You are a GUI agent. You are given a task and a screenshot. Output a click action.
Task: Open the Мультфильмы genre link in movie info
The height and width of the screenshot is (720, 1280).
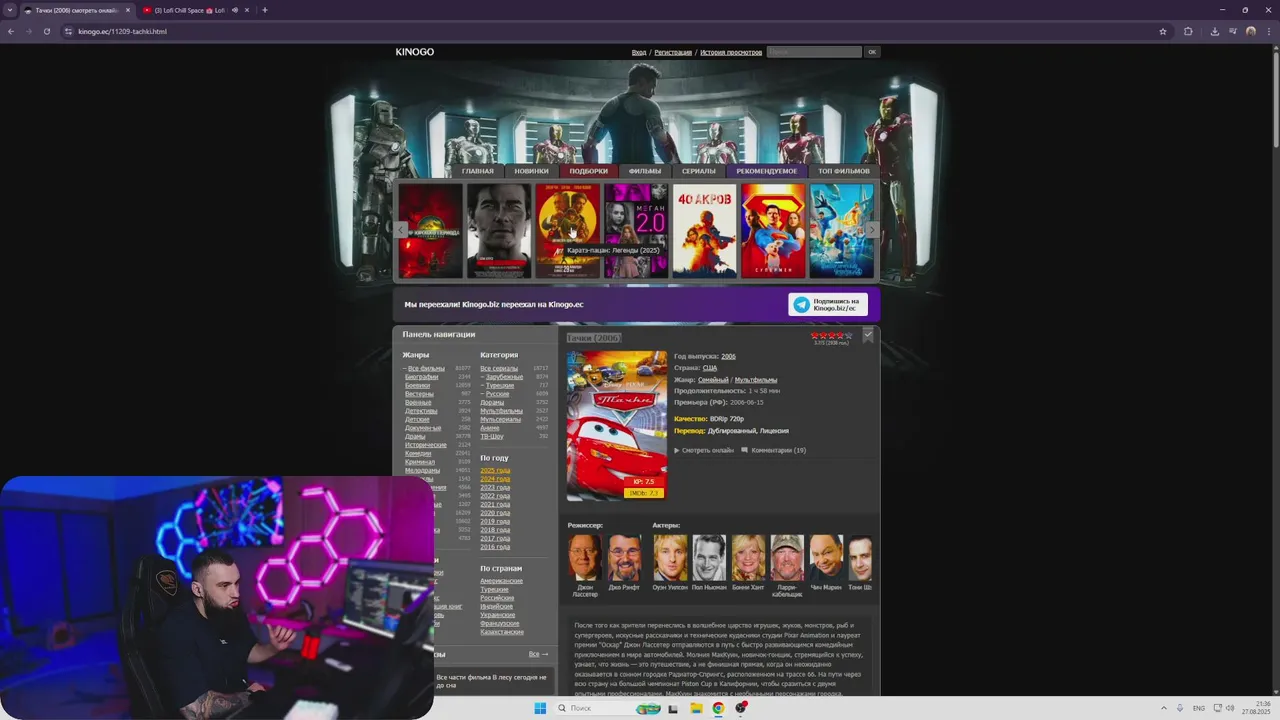click(x=755, y=380)
